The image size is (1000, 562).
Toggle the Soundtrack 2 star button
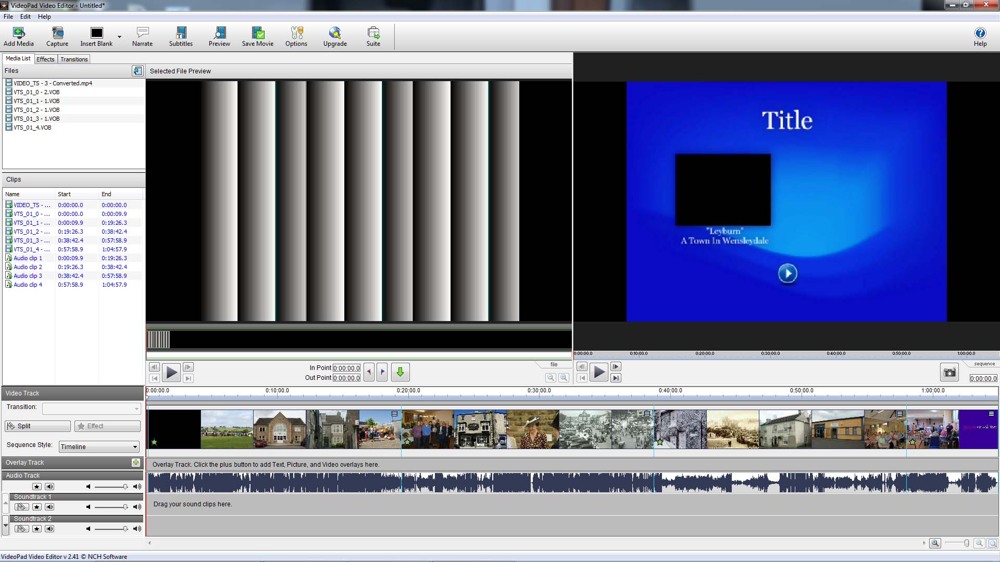37,528
